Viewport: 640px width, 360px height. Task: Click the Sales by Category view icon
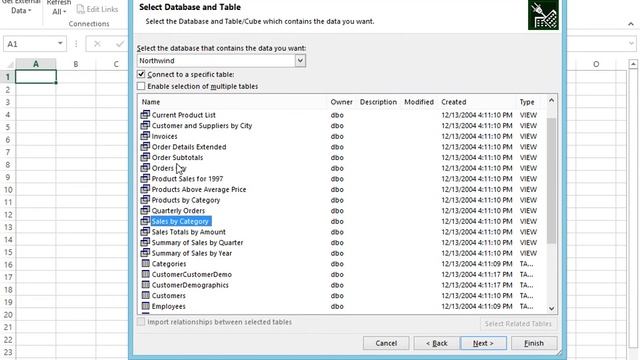[x=145, y=221]
